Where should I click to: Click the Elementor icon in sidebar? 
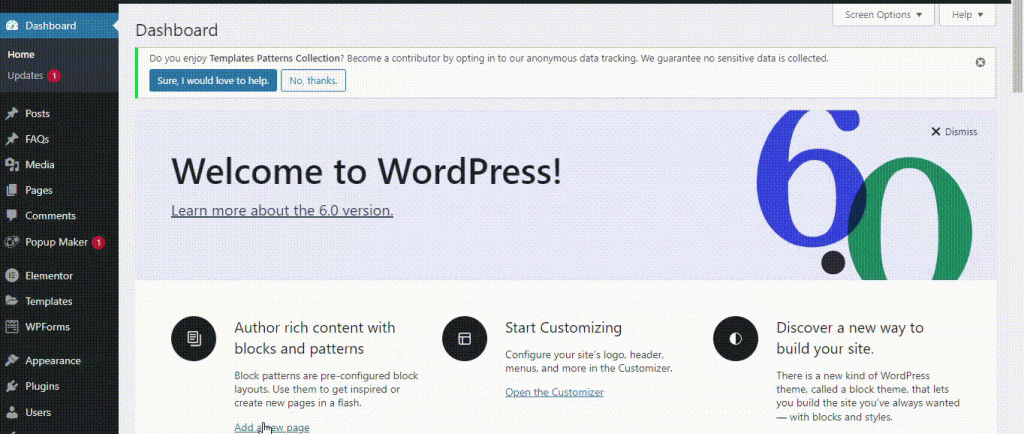12,275
